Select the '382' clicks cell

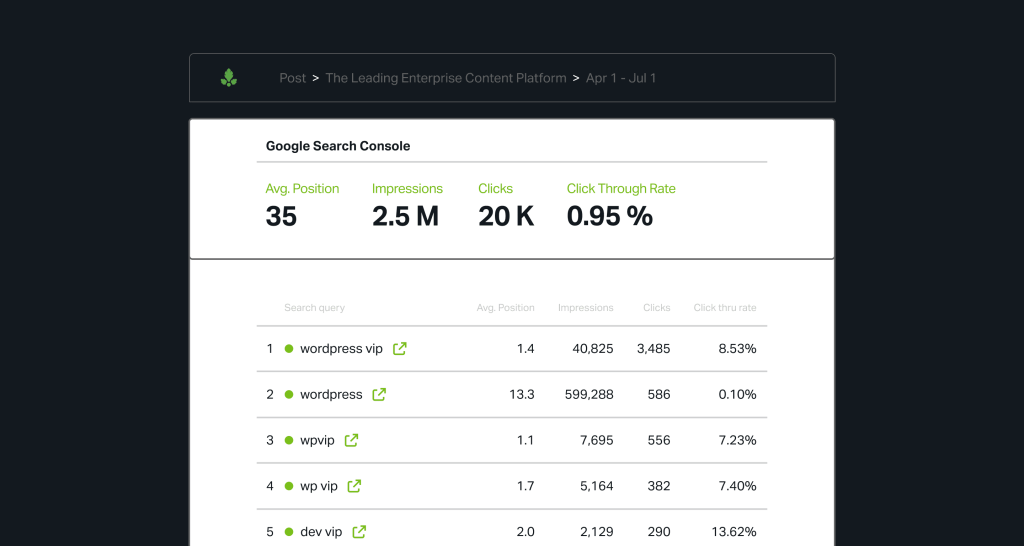tap(659, 486)
